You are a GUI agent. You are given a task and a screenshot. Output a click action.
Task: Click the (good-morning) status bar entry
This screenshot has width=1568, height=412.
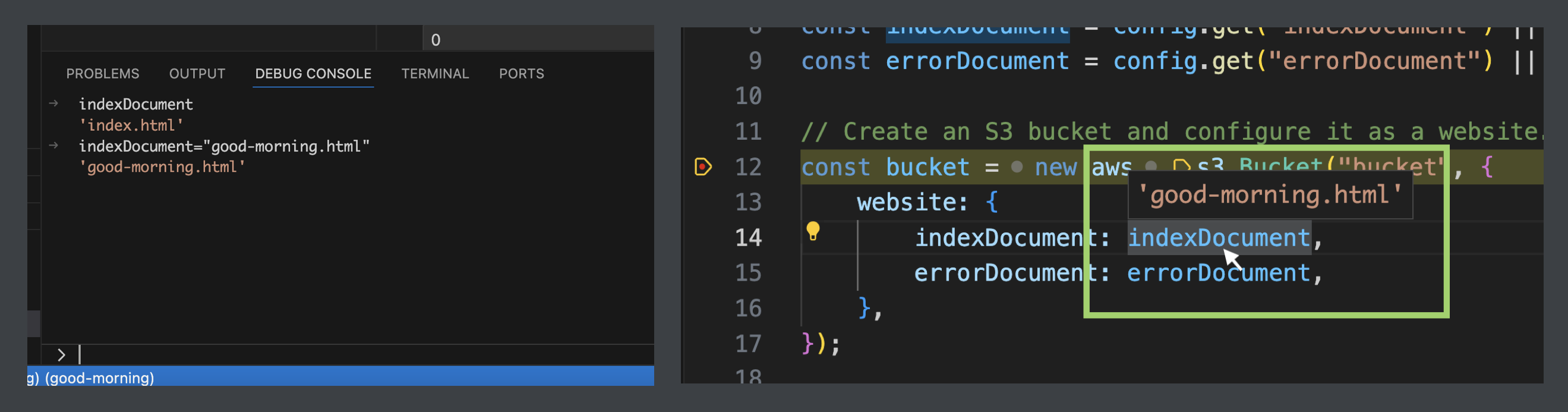point(99,378)
